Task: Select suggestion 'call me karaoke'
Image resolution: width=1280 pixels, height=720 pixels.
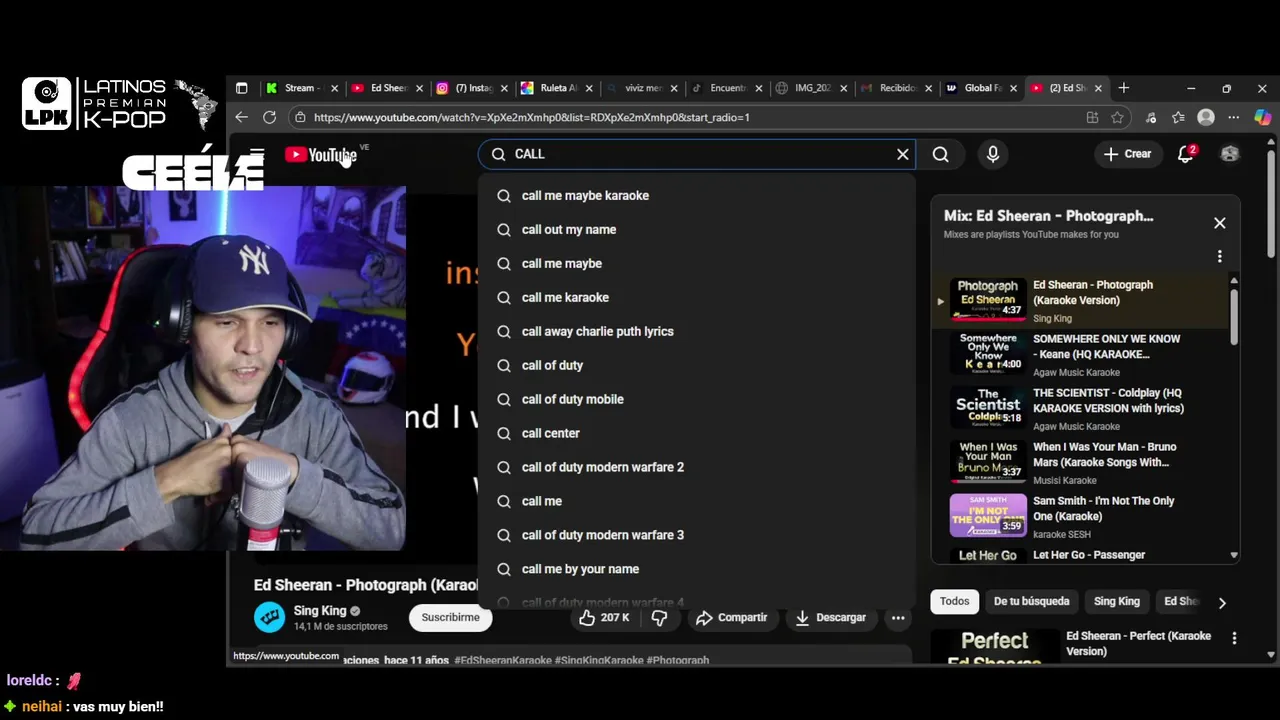Action: 696,297
